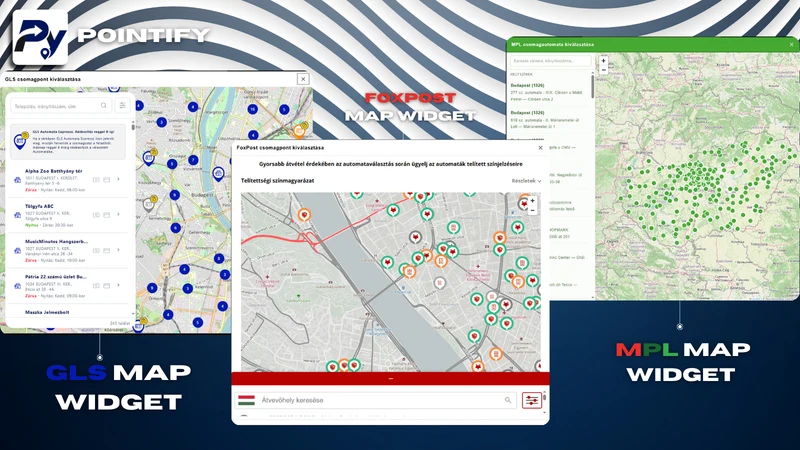Close the GLS csomagpont kiválasztása window
Screen dimensions: 800x450
click(303, 79)
